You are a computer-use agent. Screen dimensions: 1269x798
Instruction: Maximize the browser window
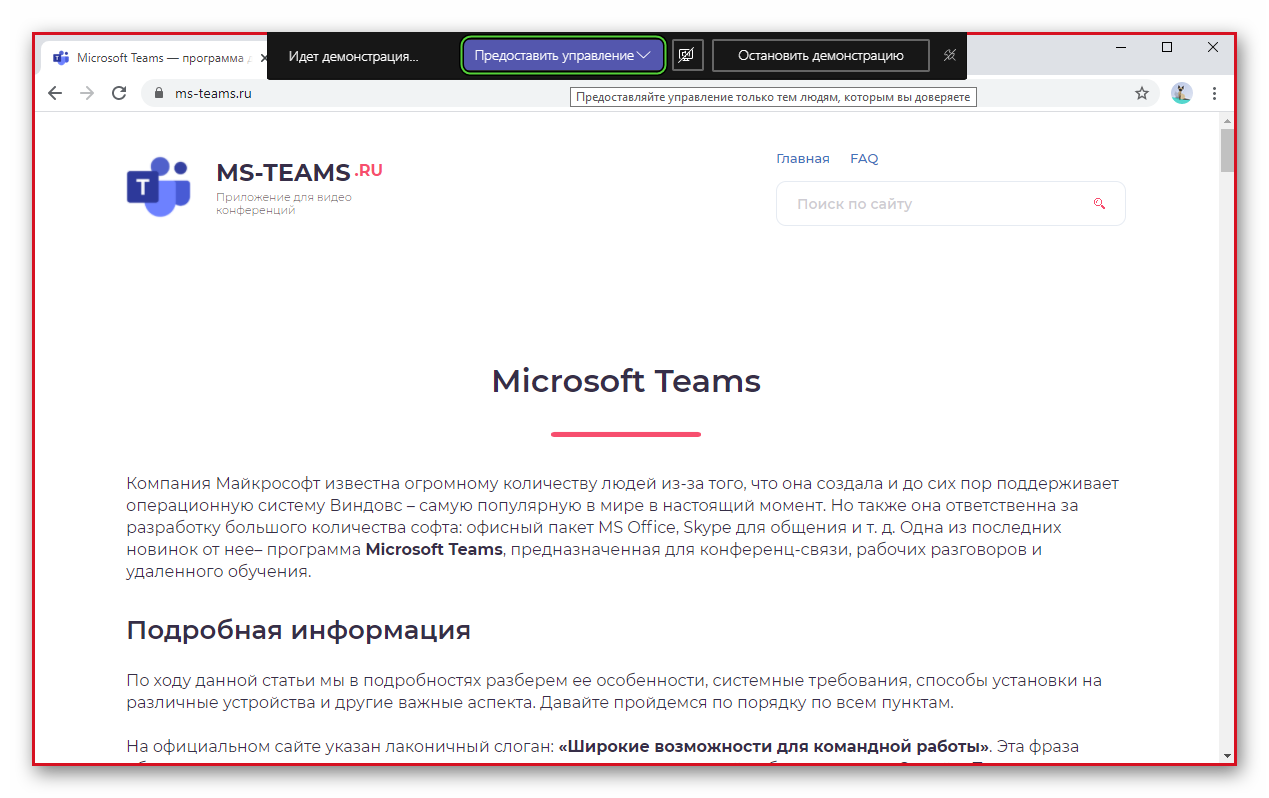pos(1167,47)
